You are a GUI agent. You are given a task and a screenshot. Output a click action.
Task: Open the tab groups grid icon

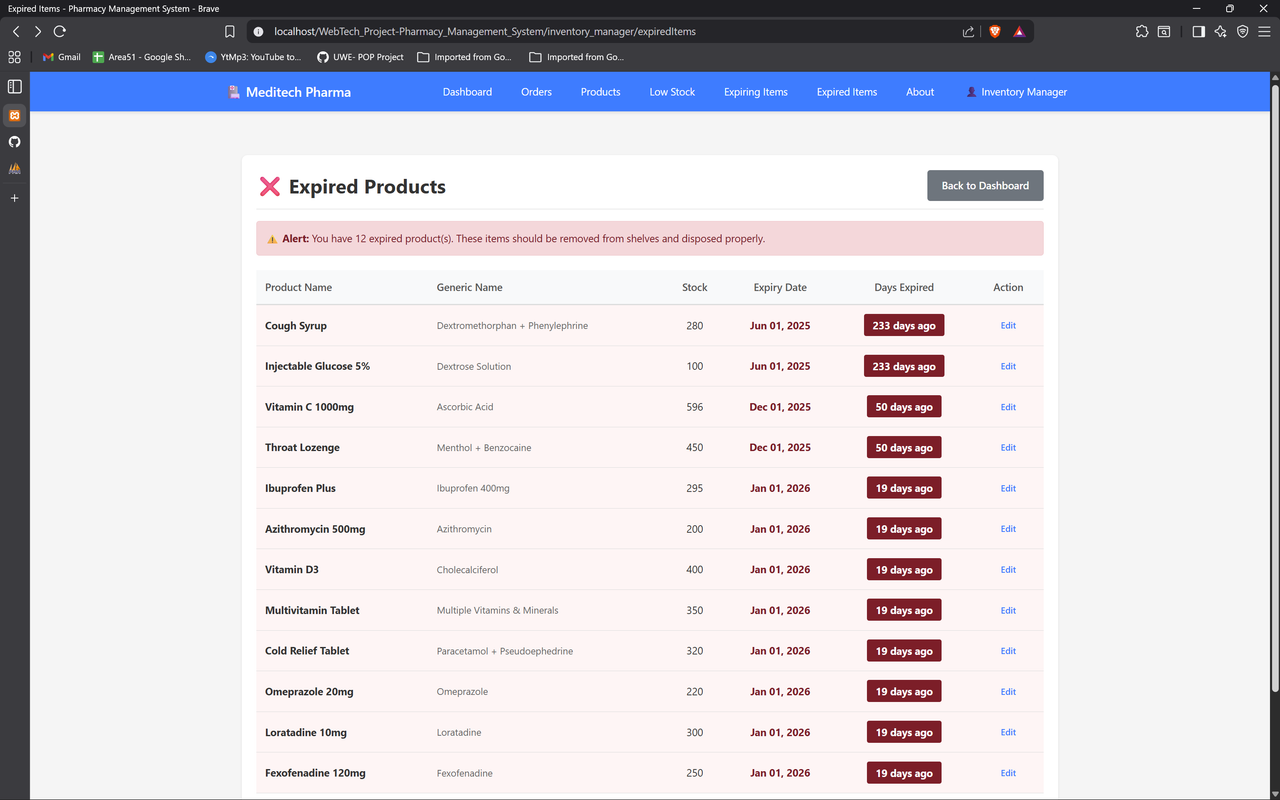click(14, 57)
